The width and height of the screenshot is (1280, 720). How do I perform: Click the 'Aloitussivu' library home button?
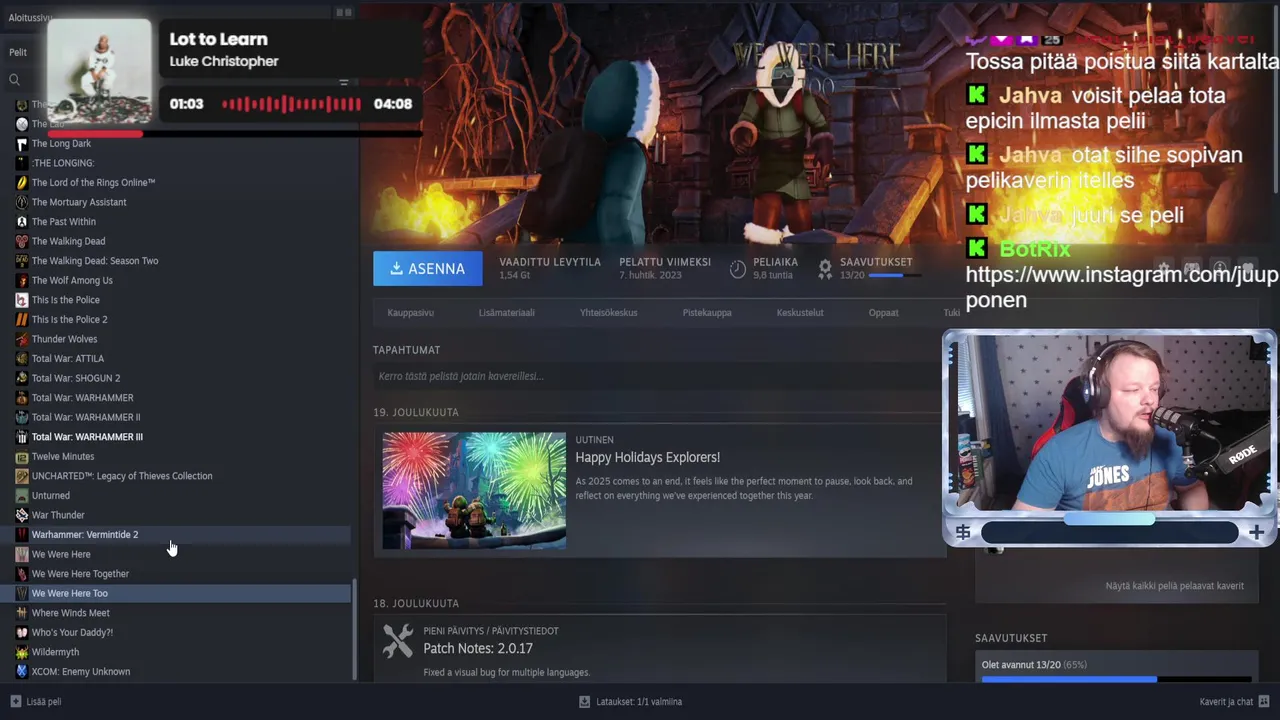coord(29,17)
